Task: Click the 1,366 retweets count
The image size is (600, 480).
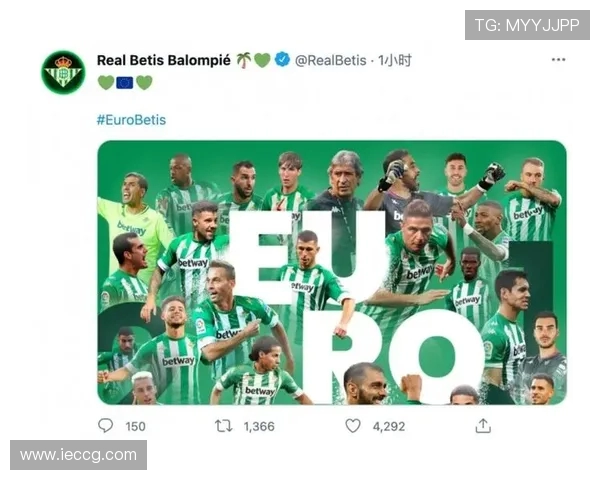Action: 259,426
